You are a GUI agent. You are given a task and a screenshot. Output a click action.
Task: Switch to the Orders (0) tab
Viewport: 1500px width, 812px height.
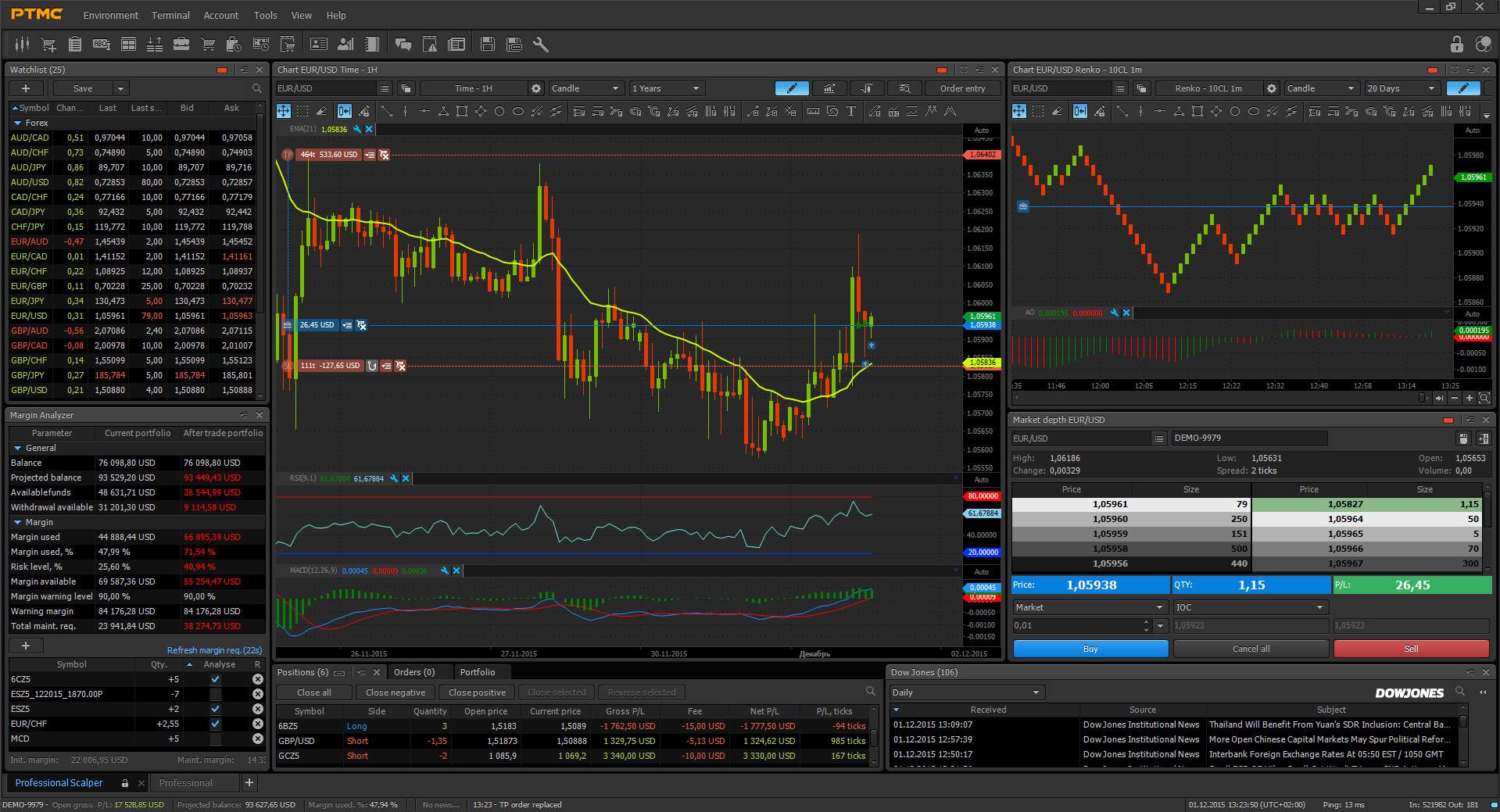click(414, 672)
